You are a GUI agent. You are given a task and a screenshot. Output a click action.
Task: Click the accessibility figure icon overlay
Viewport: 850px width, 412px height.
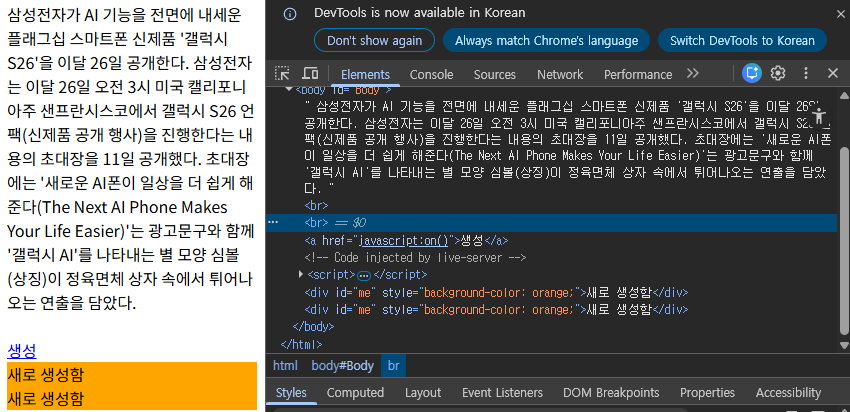click(x=819, y=115)
